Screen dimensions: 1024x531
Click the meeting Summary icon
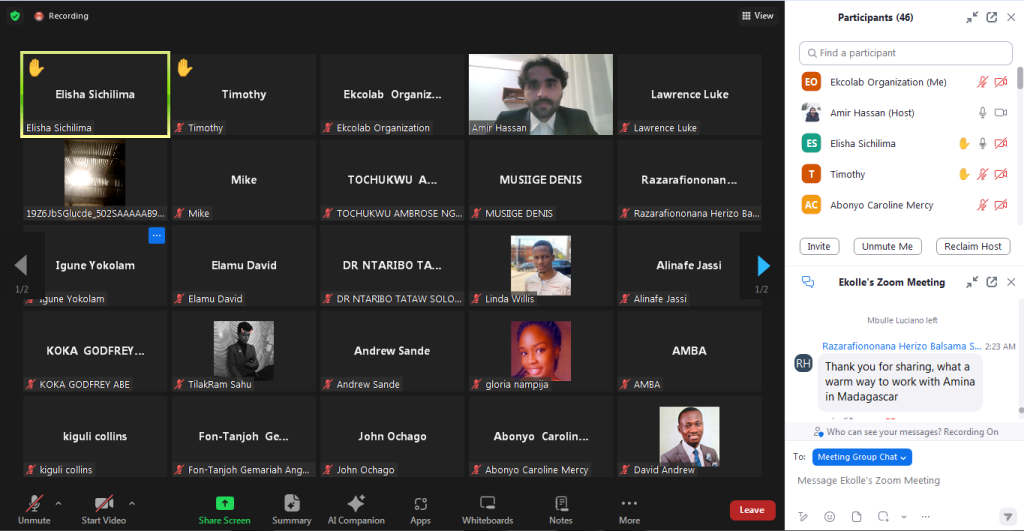(x=291, y=503)
